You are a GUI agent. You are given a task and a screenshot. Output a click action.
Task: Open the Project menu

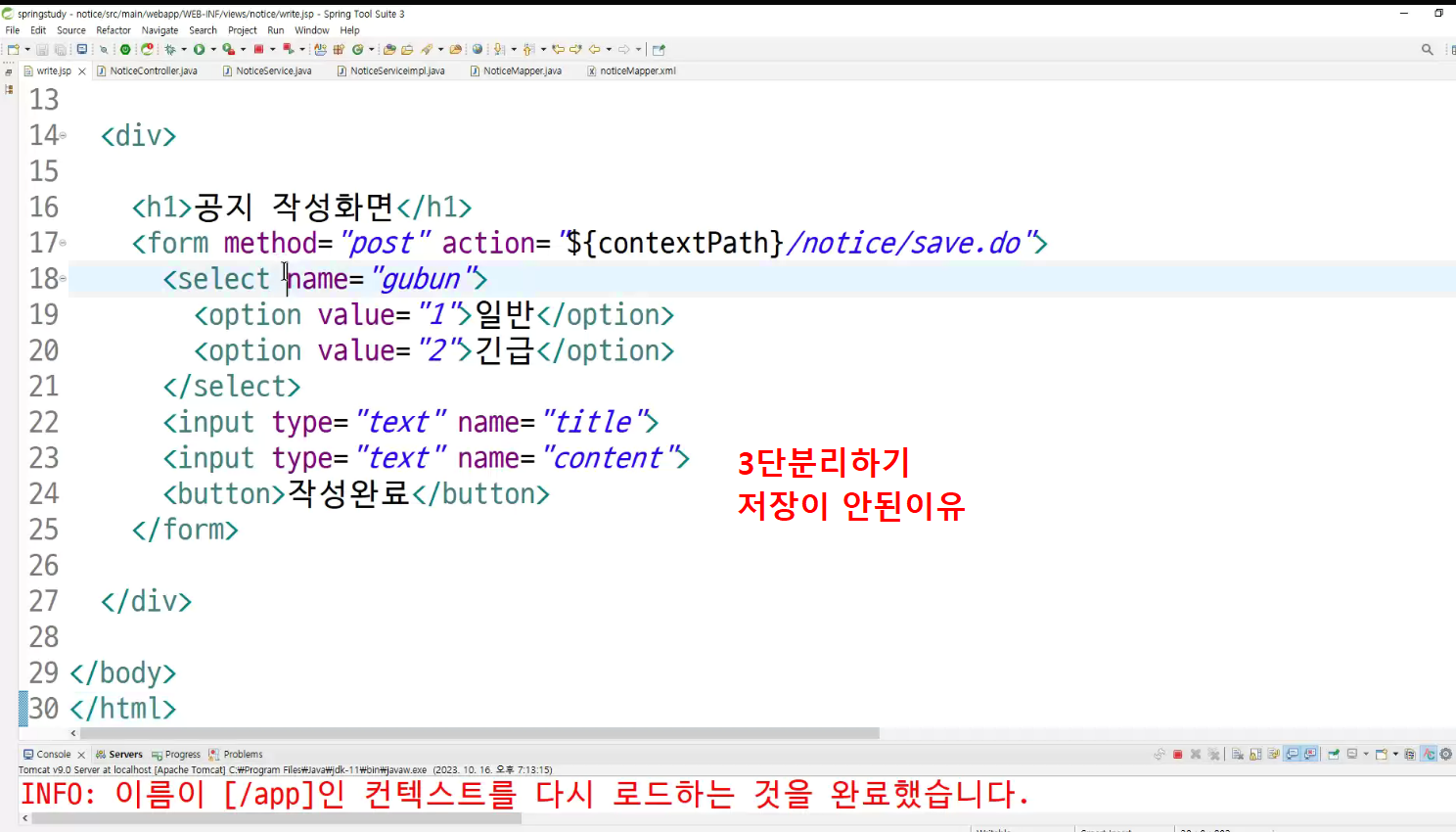[x=243, y=30]
